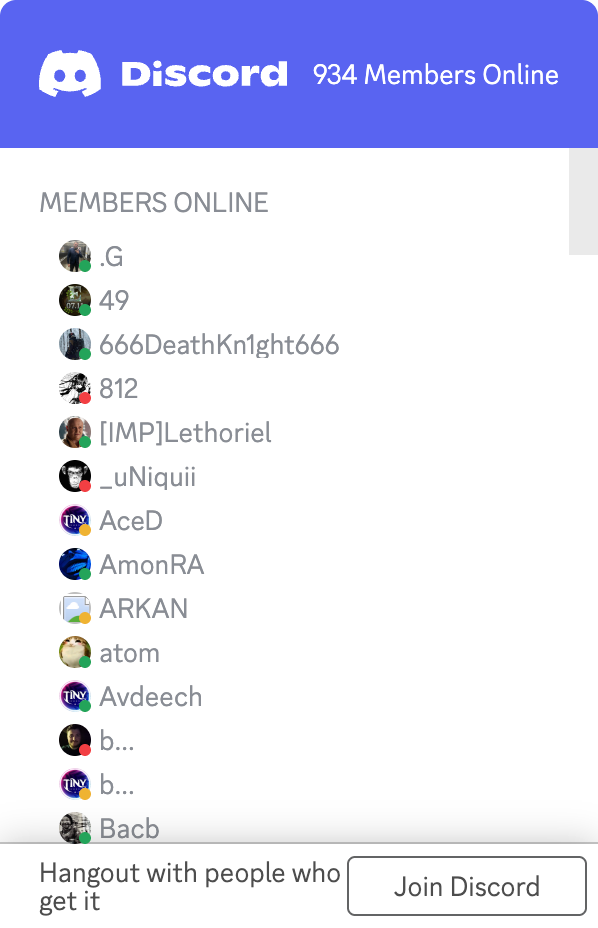Click the member name [IMP]Lethoriel

pyautogui.click(x=185, y=433)
